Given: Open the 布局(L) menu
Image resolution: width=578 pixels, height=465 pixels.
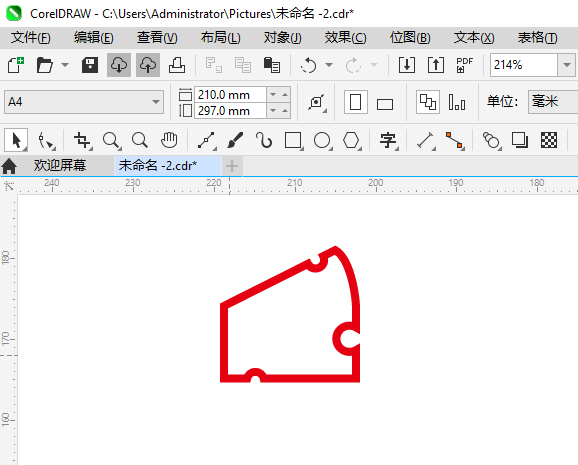Looking at the screenshot, I should [220, 38].
